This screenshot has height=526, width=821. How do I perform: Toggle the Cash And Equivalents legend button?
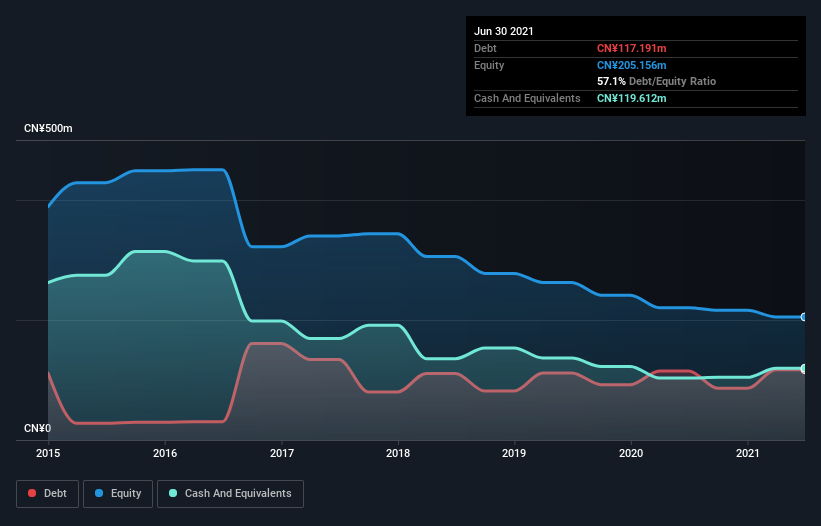pyautogui.click(x=230, y=494)
